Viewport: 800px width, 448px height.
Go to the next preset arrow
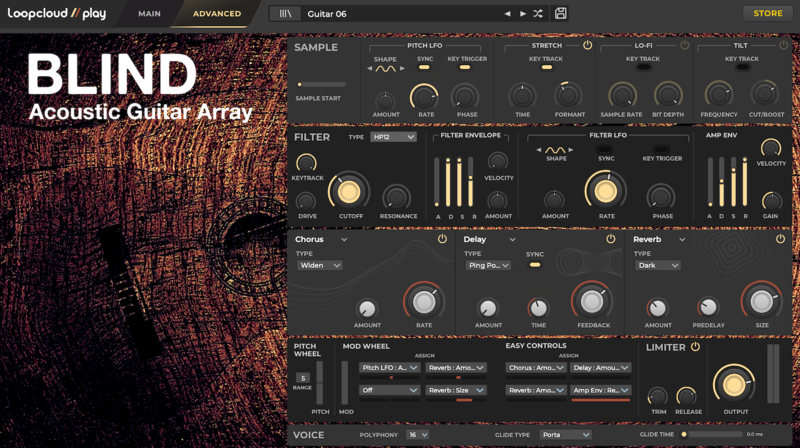pyautogui.click(x=522, y=14)
